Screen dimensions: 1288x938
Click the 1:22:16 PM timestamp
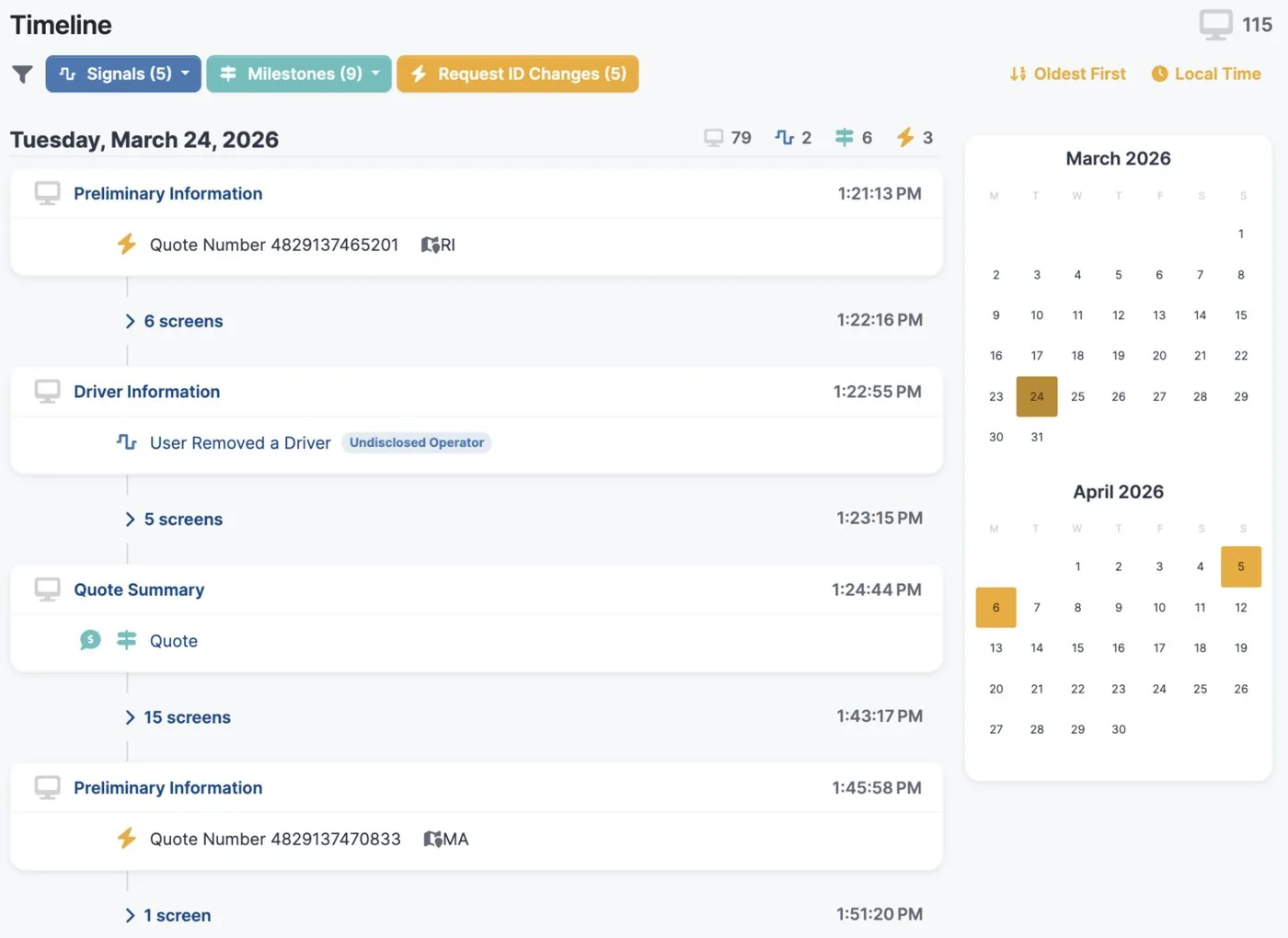point(880,320)
